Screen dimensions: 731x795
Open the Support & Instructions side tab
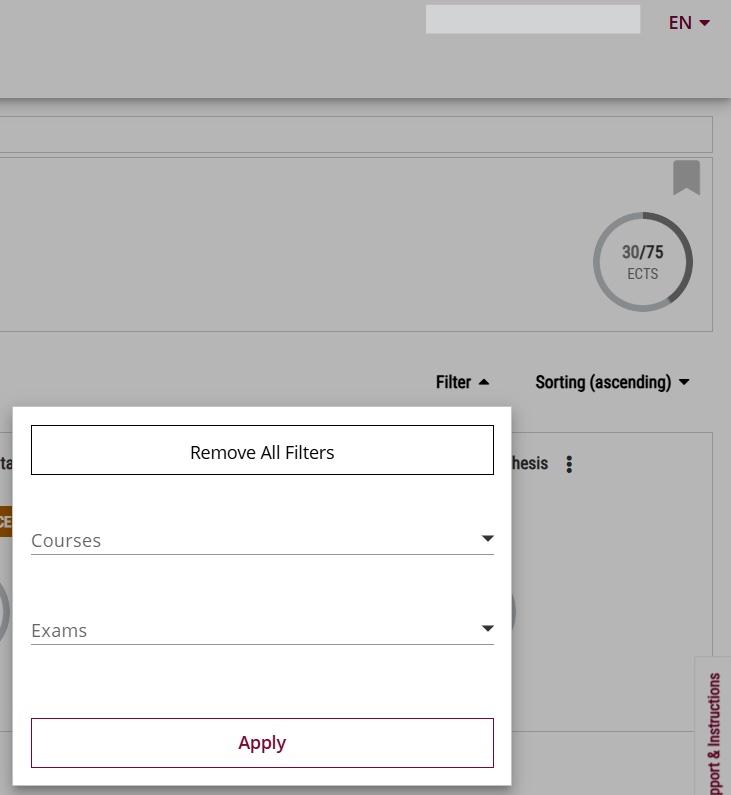point(714,730)
